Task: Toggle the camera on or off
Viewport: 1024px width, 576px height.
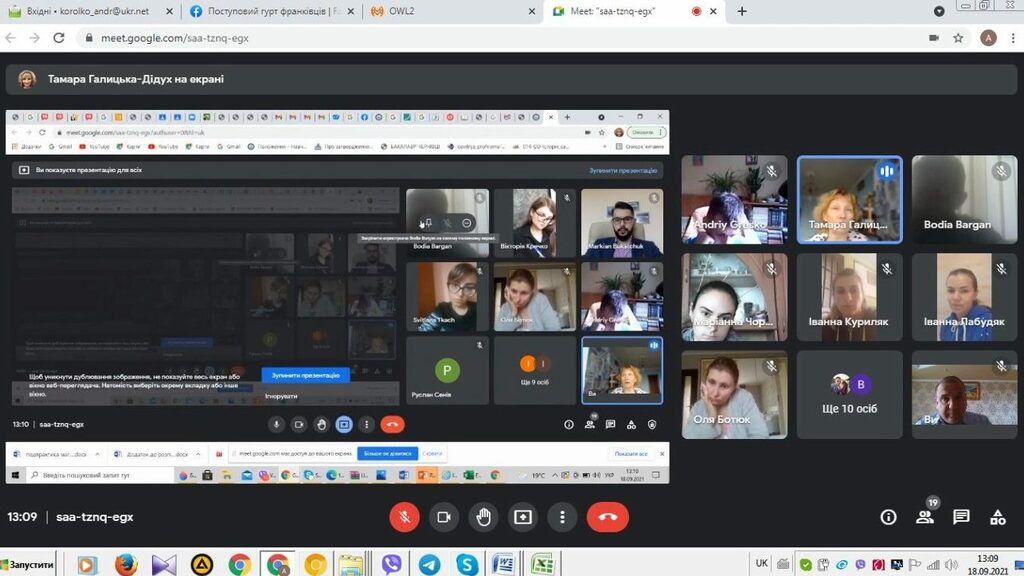Action: pos(443,517)
